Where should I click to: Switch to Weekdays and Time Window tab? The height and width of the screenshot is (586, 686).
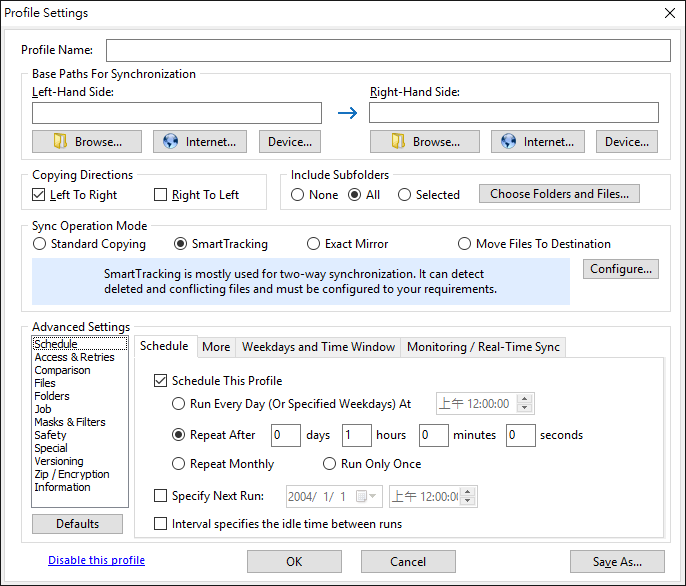click(x=318, y=347)
